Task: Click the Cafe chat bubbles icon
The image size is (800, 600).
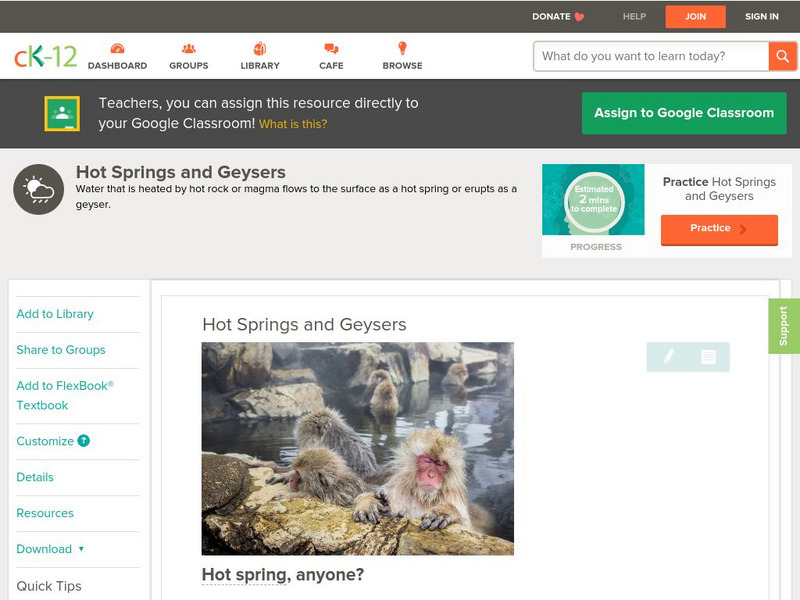Action: pos(331,48)
